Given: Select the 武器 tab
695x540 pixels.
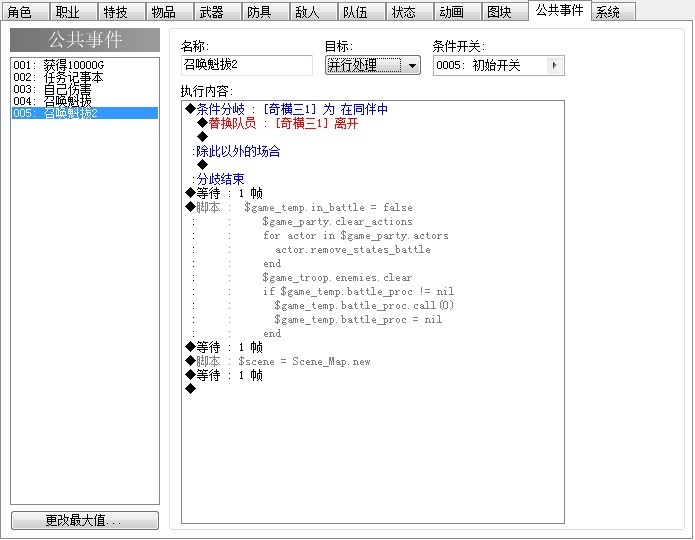Looking at the screenshot, I should click(x=217, y=12).
